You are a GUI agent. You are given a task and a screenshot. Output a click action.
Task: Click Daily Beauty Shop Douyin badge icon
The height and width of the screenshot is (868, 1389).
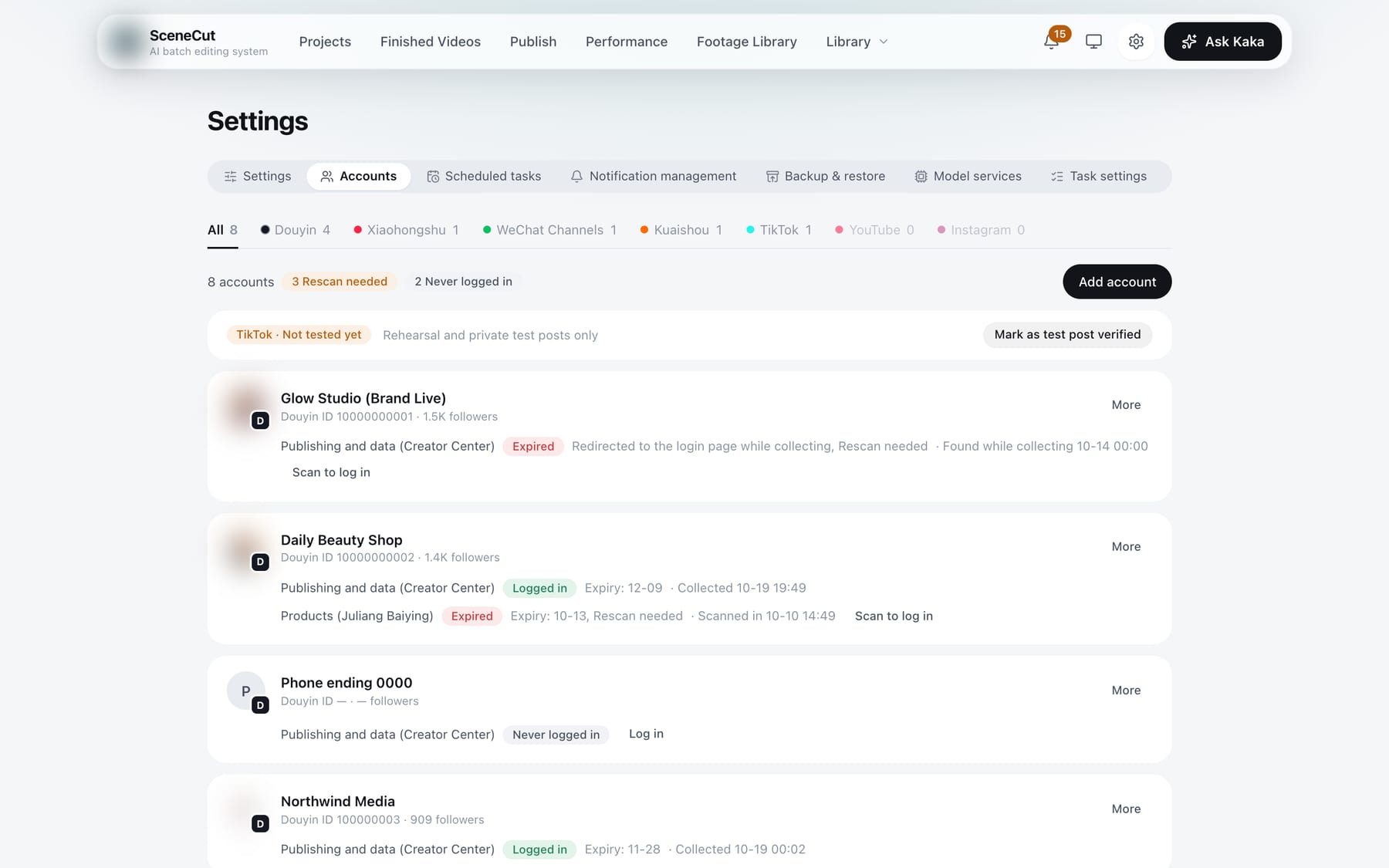pyautogui.click(x=260, y=562)
